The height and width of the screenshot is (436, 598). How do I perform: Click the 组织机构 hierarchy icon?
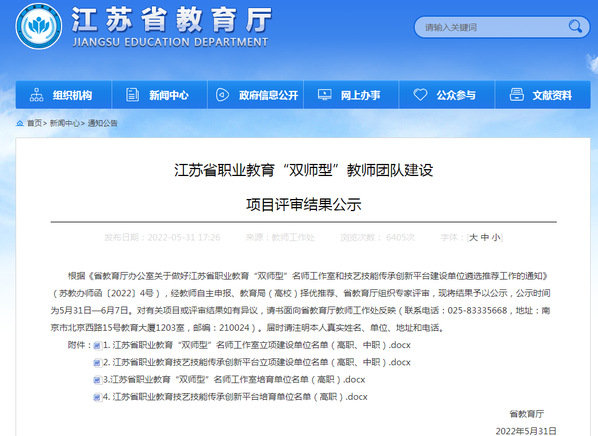pos(37,95)
